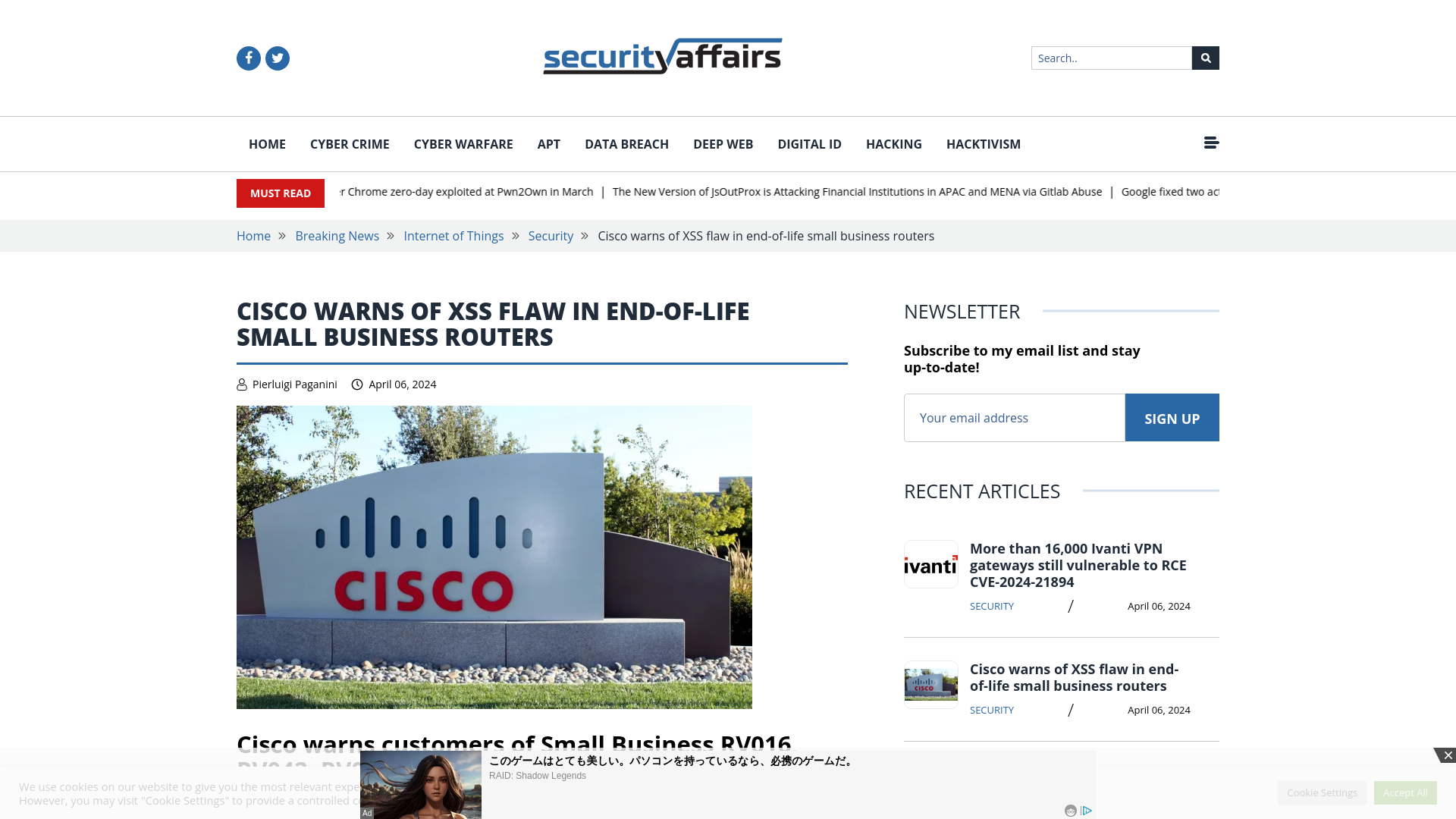Open the HACKING menu item
Screen dimensions: 1456x819
[x=893, y=144]
